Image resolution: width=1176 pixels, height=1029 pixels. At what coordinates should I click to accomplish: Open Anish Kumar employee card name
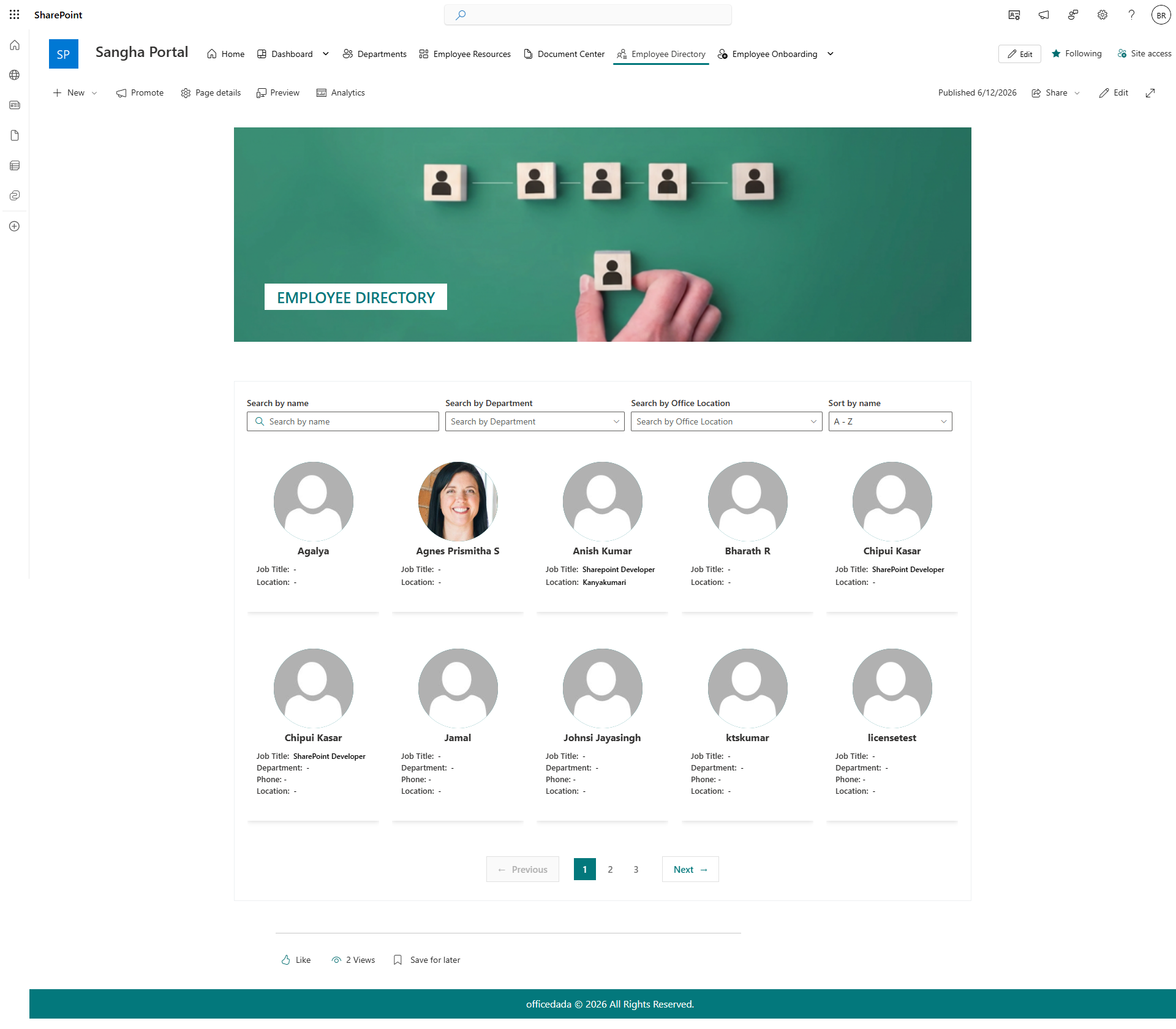tap(602, 551)
